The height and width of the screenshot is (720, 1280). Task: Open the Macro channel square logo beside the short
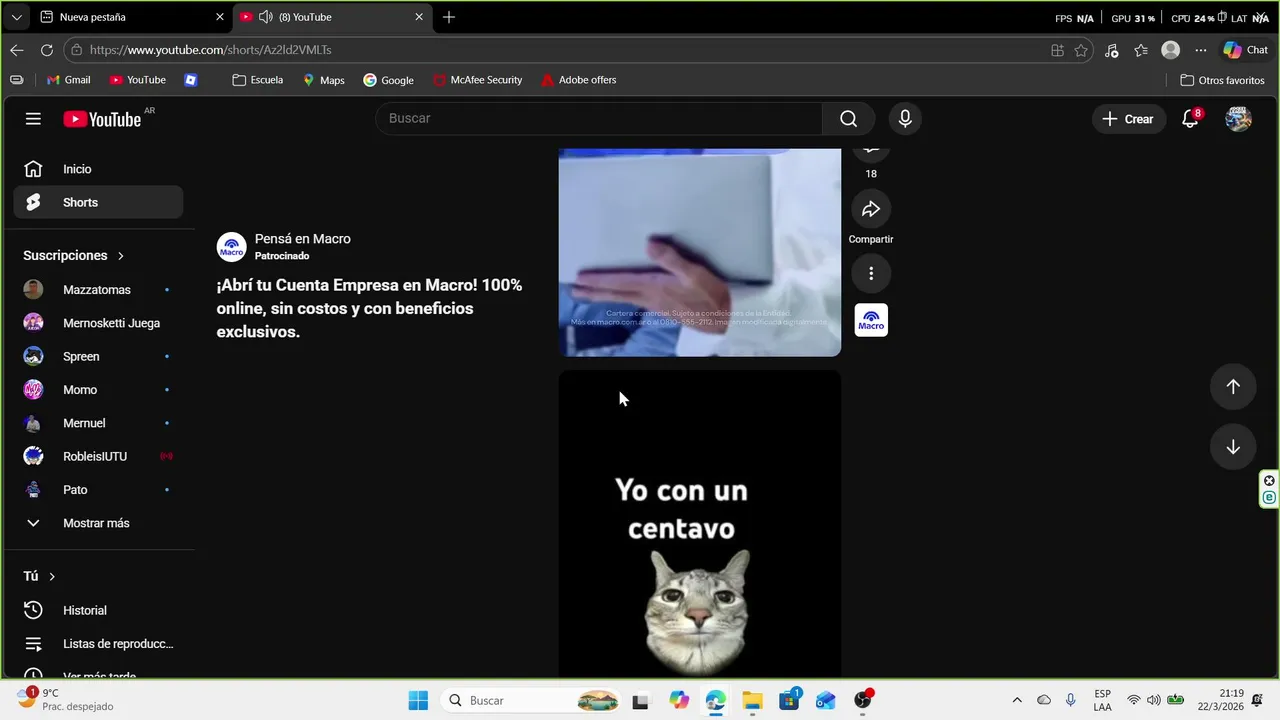pos(871,320)
